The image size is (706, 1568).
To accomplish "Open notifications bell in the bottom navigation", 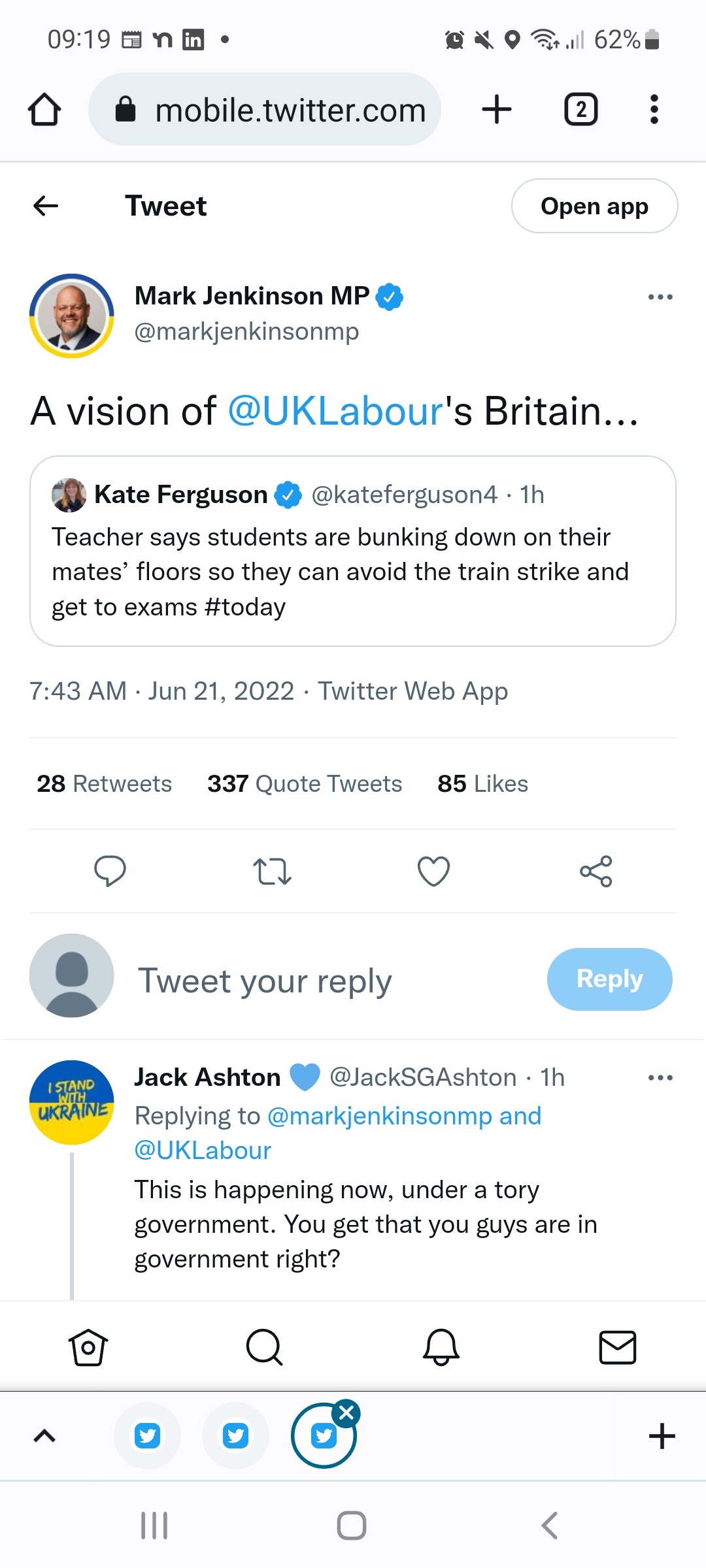I will 441,1347.
